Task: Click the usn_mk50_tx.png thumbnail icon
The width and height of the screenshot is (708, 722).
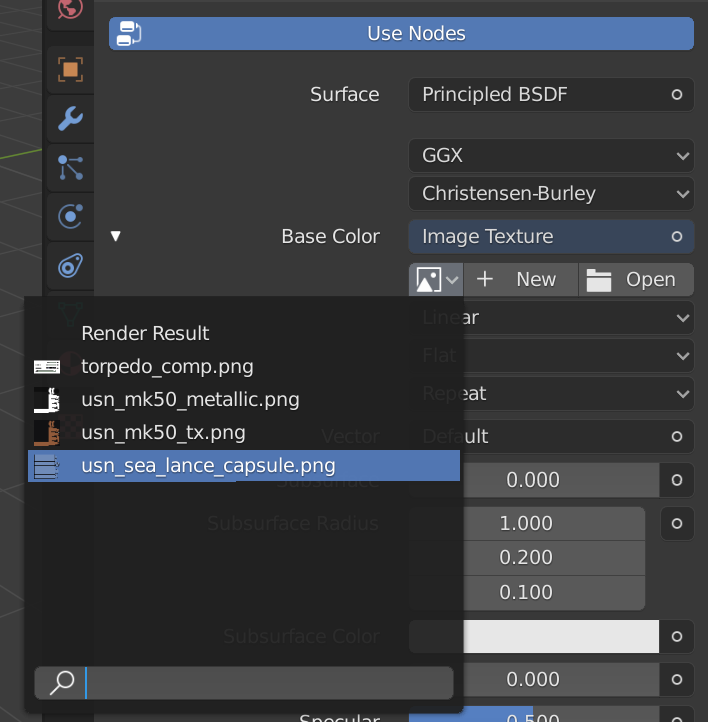Action: pyautogui.click(x=47, y=433)
